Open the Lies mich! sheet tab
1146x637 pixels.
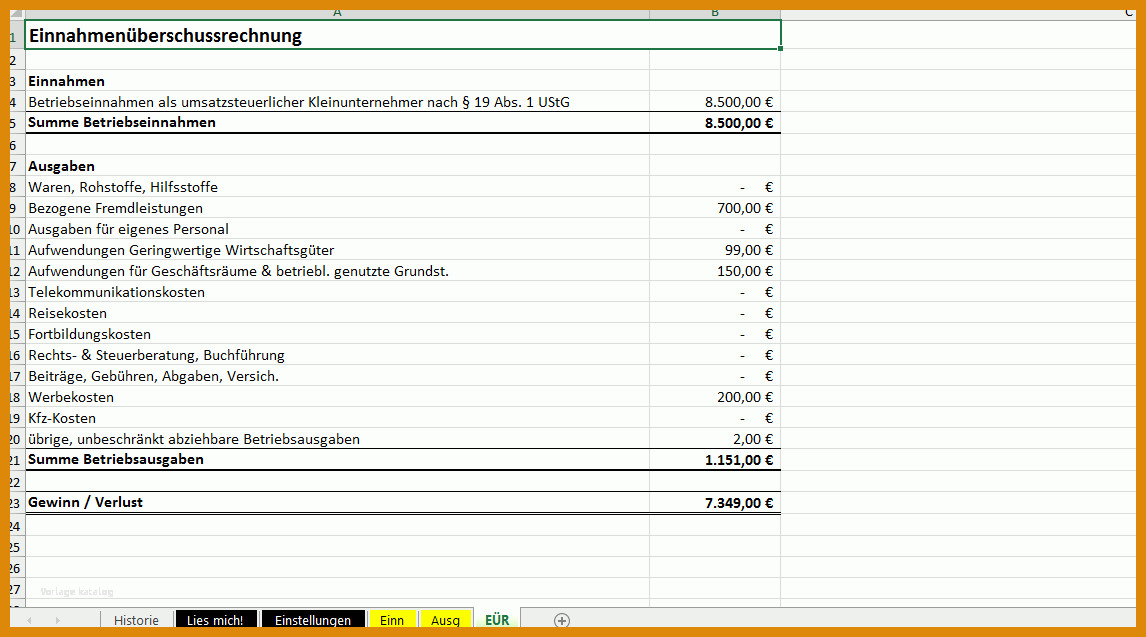pos(216,620)
